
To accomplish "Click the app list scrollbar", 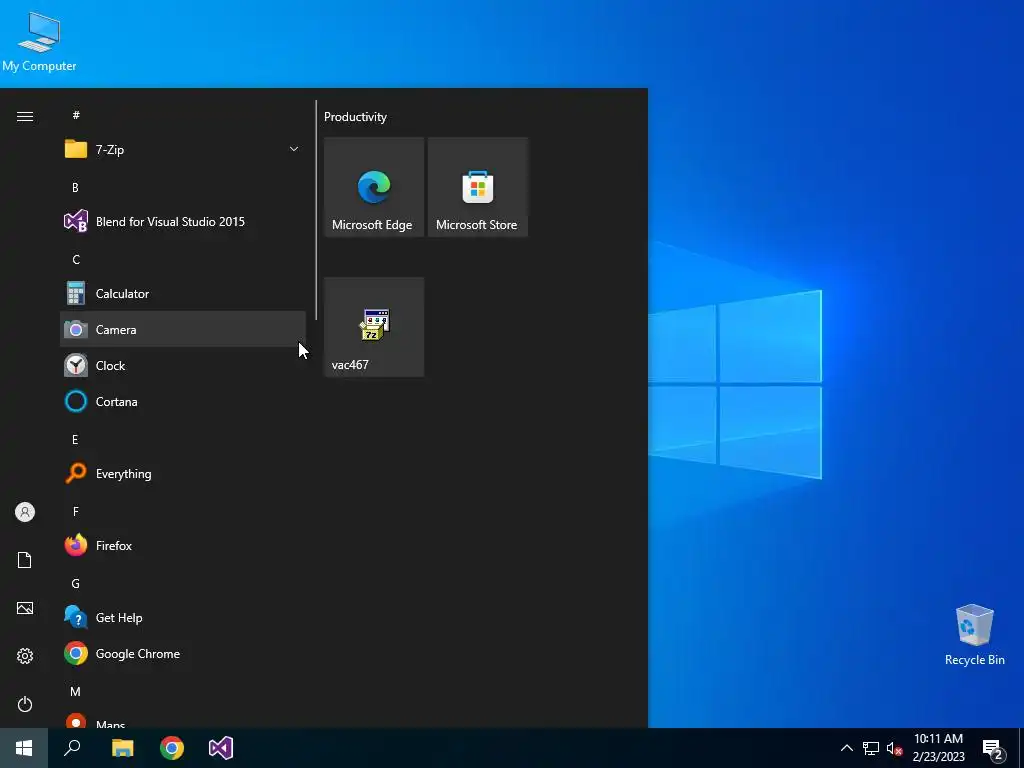I will coord(316,210).
